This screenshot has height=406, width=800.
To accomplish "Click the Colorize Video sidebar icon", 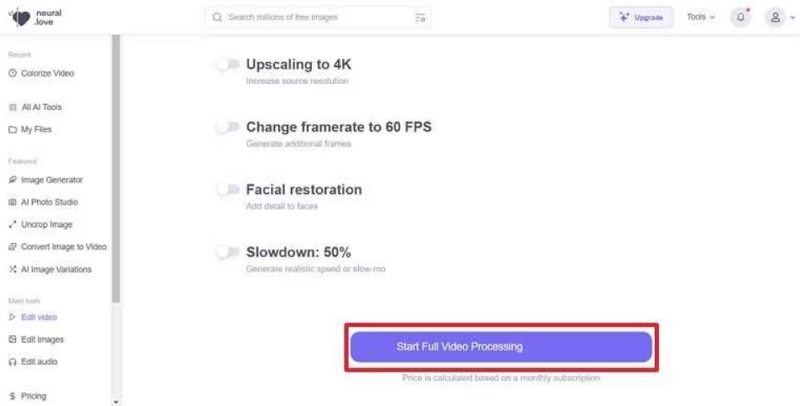I will (12, 73).
